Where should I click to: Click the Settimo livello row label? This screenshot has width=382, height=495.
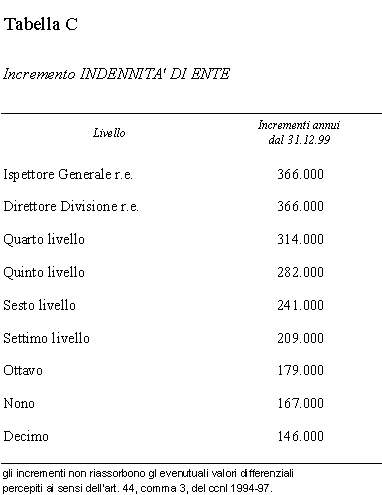[x=46, y=338]
